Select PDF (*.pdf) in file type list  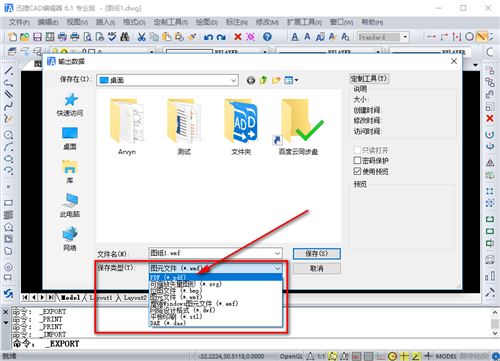click(x=215, y=277)
